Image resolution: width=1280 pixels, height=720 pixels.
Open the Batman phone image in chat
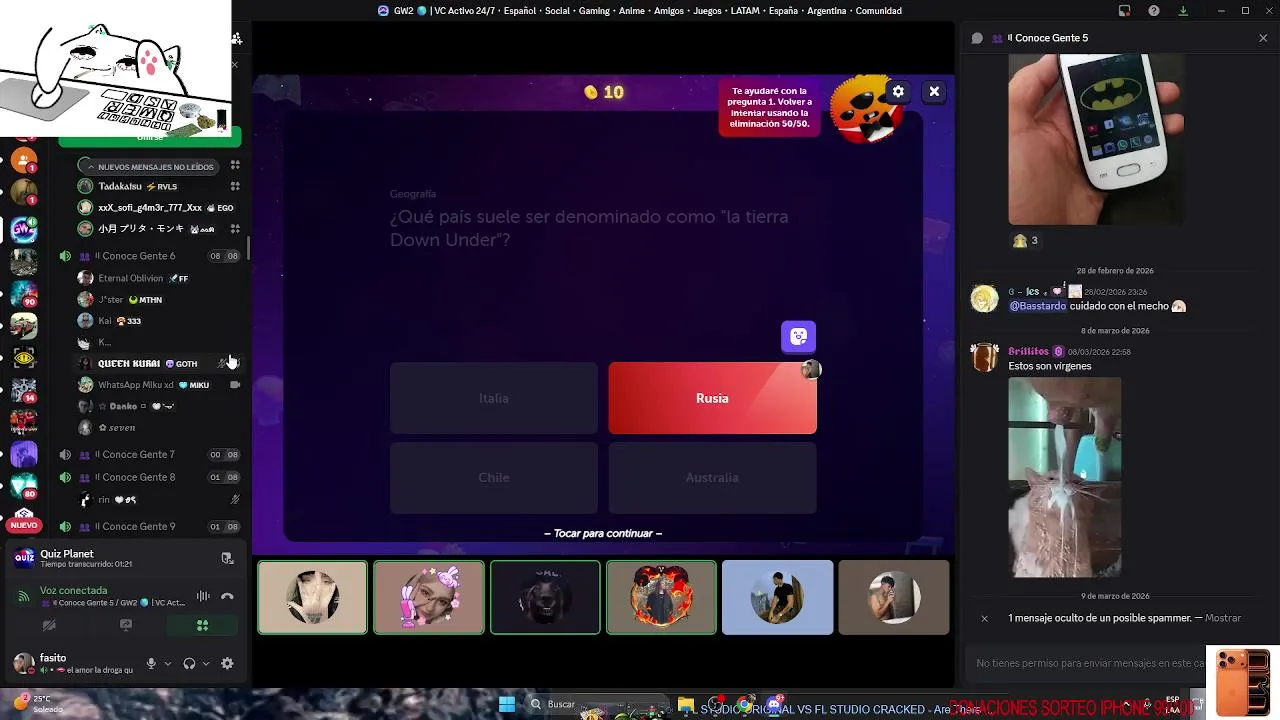pyautogui.click(x=1096, y=139)
